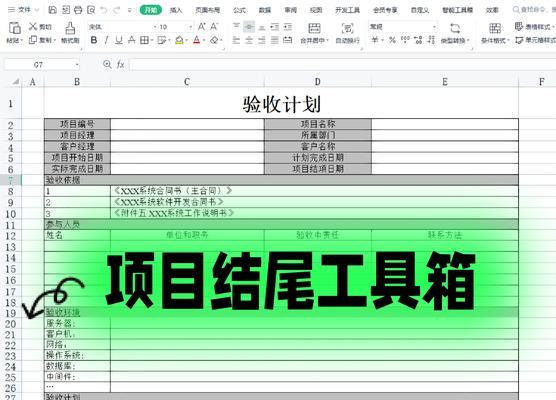Toggle Italic formatting button
The width and height of the screenshot is (556, 400).
pyautogui.click(x=106, y=40)
